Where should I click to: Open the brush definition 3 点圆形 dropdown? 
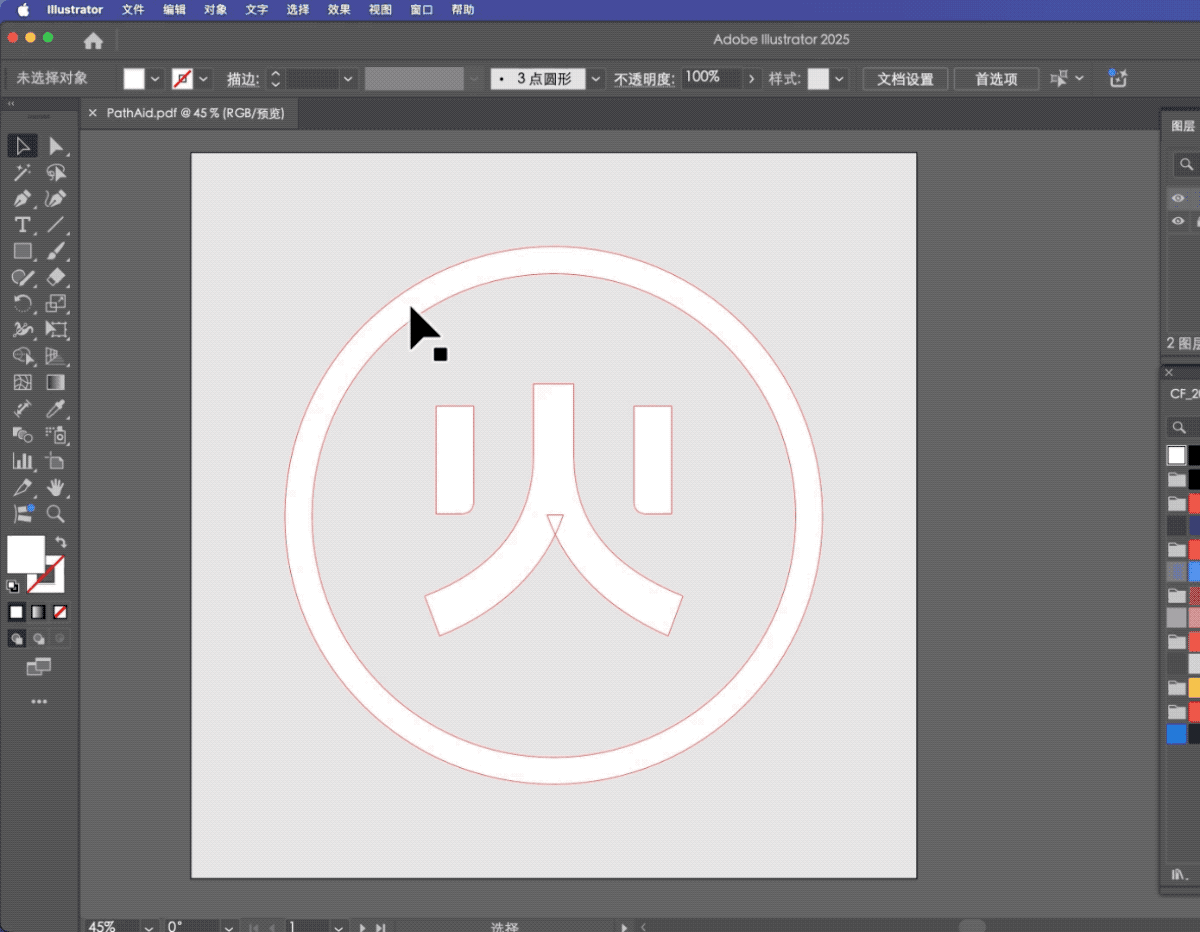click(597, 79)
